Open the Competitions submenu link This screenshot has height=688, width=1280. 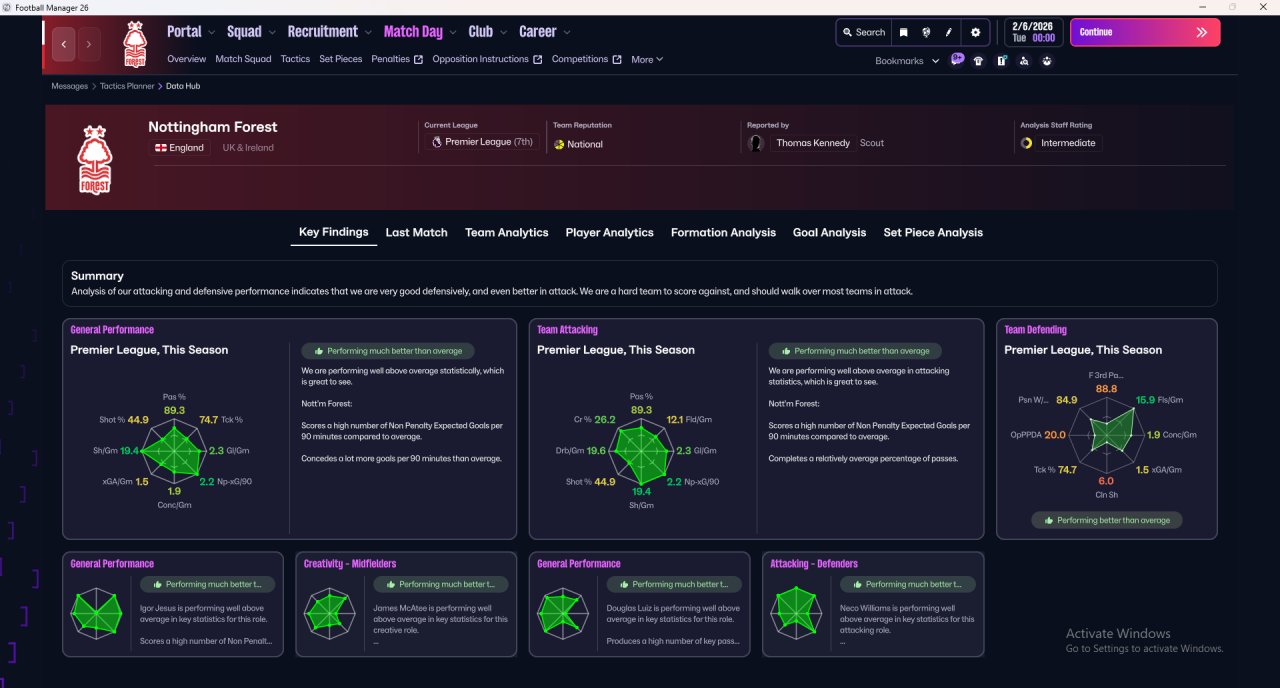(x=587, y=59)
